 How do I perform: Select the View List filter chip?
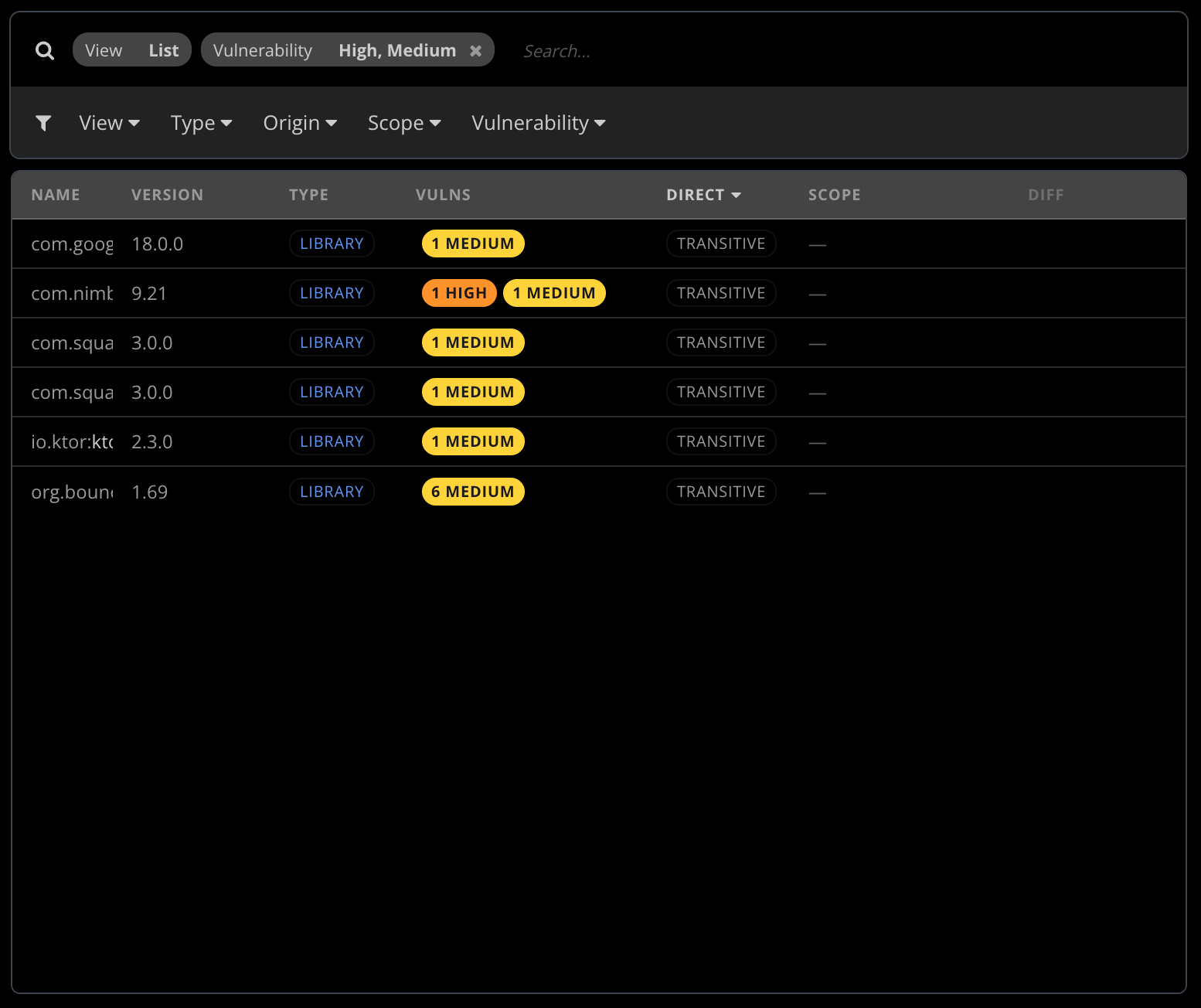(132, 50)
